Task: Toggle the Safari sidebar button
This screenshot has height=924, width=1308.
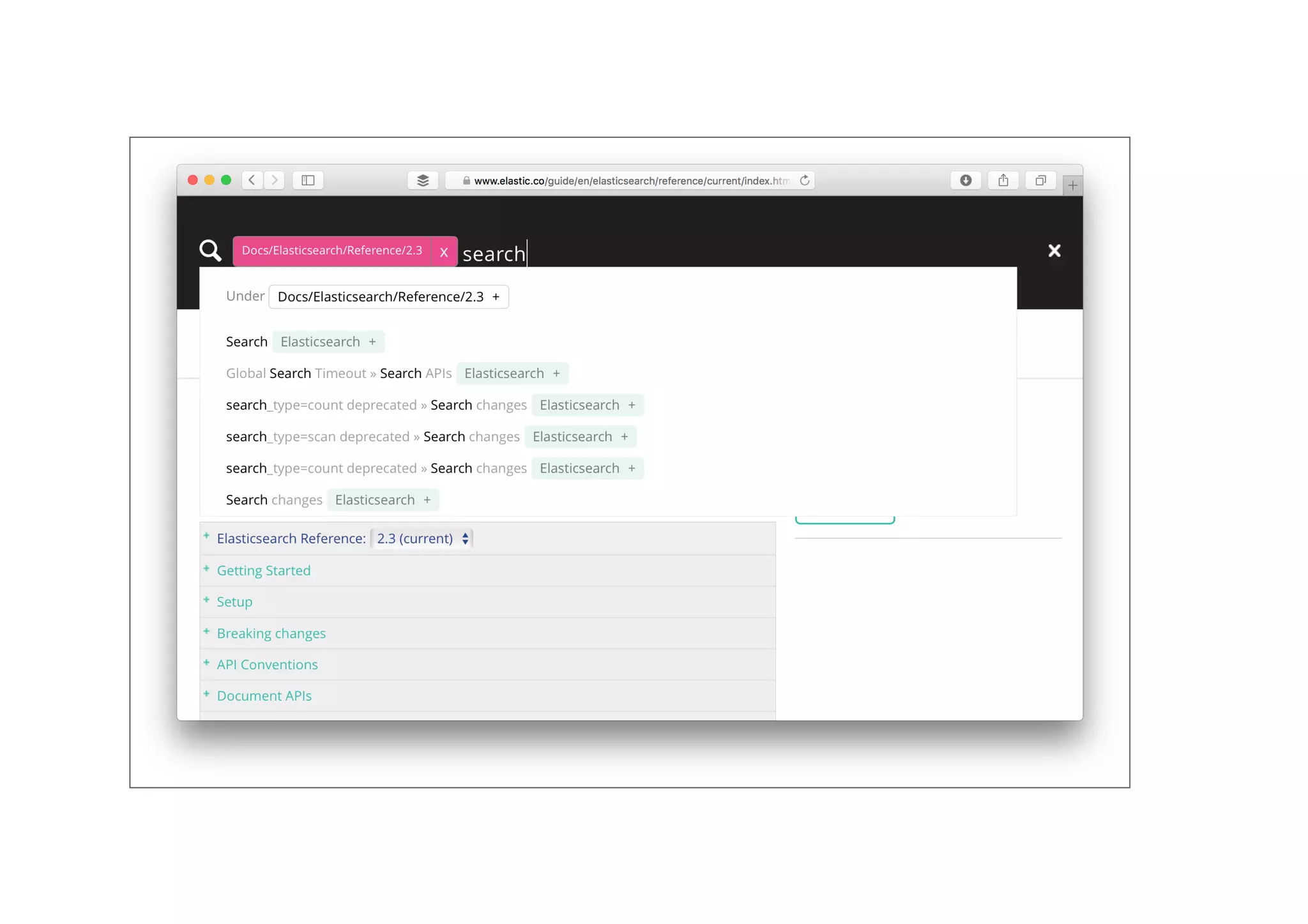Action: click(308, 181)
